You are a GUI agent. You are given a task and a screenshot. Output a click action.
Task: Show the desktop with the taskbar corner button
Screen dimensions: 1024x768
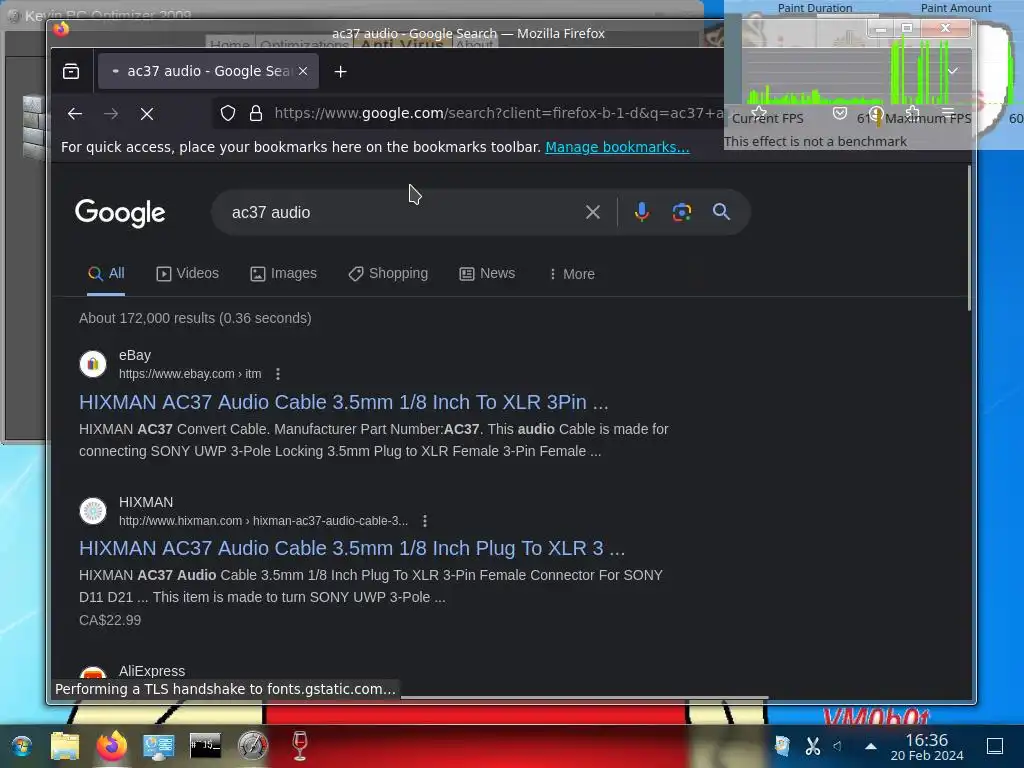tap(995, 746)
